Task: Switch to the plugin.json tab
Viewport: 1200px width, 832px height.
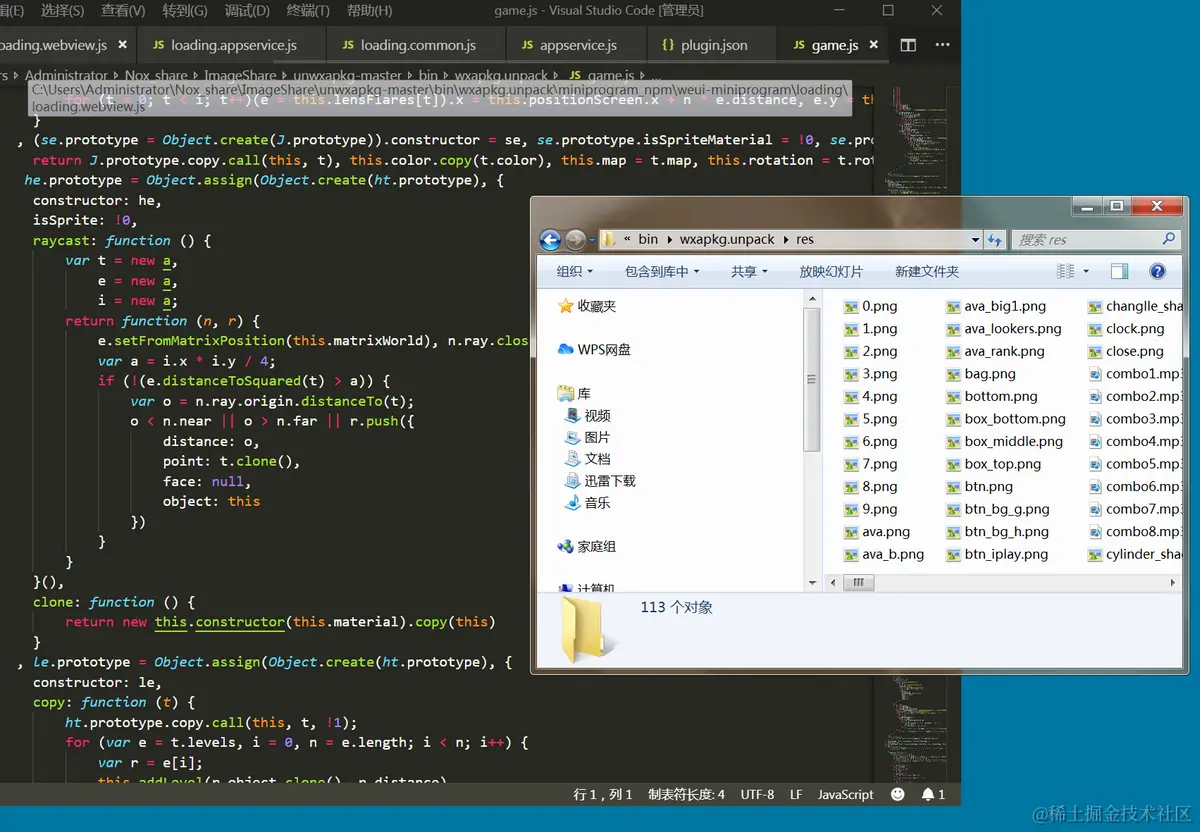Action: pos(711,45)
